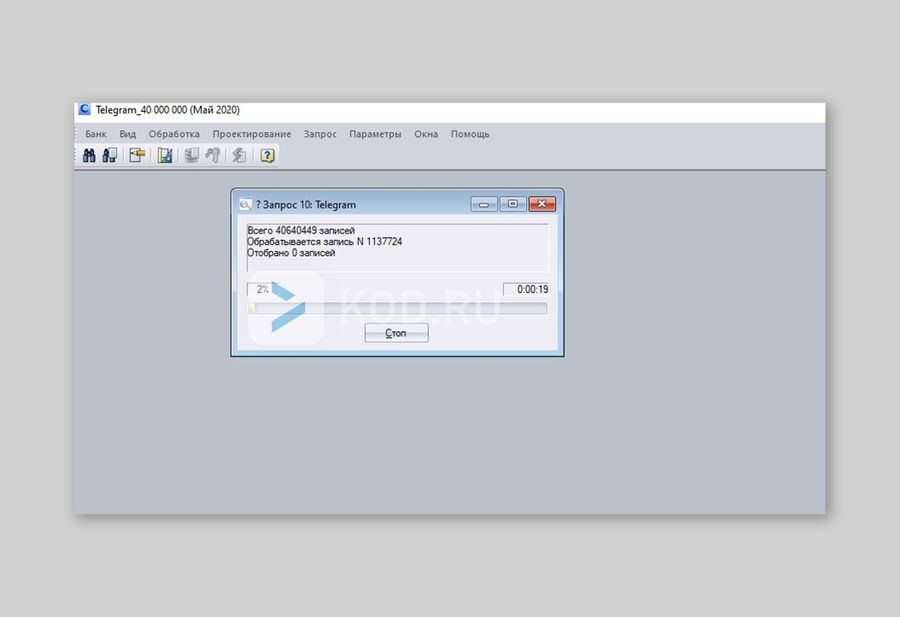This screenshot has width=900, height=617.
Task: Click the grayed lightning document toolbar icon
Action: click(x=239, y=155)
